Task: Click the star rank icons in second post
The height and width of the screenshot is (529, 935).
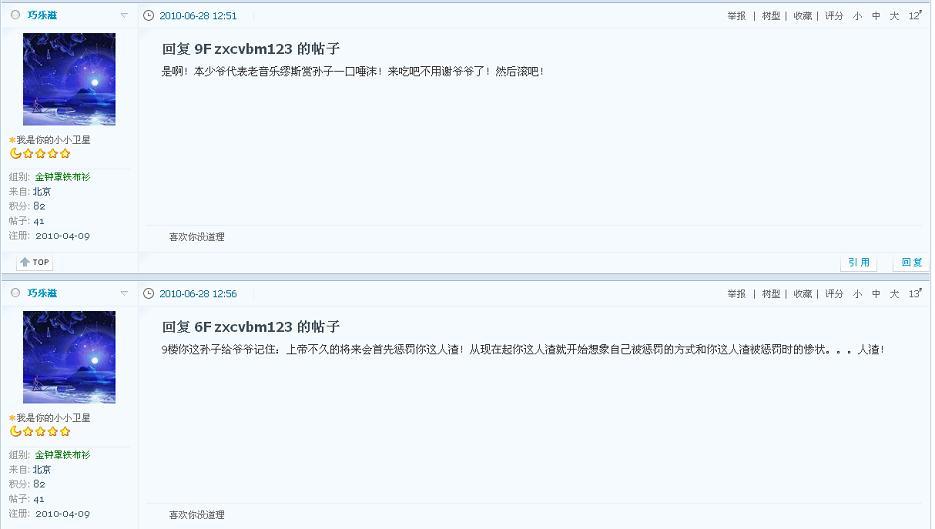Action: pyautogui.click(x=41, y=431)
